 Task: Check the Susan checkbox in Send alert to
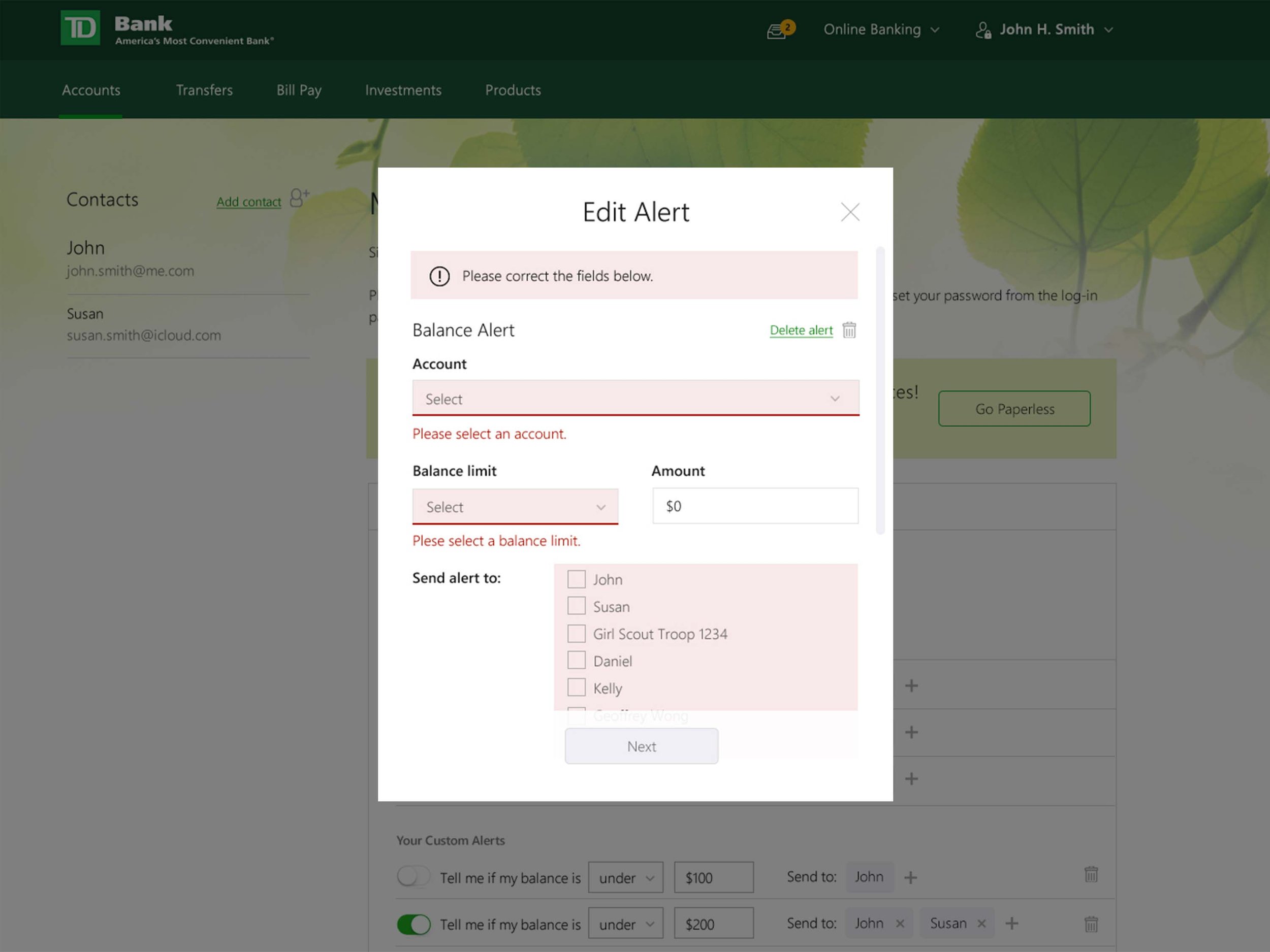point(577,606)
